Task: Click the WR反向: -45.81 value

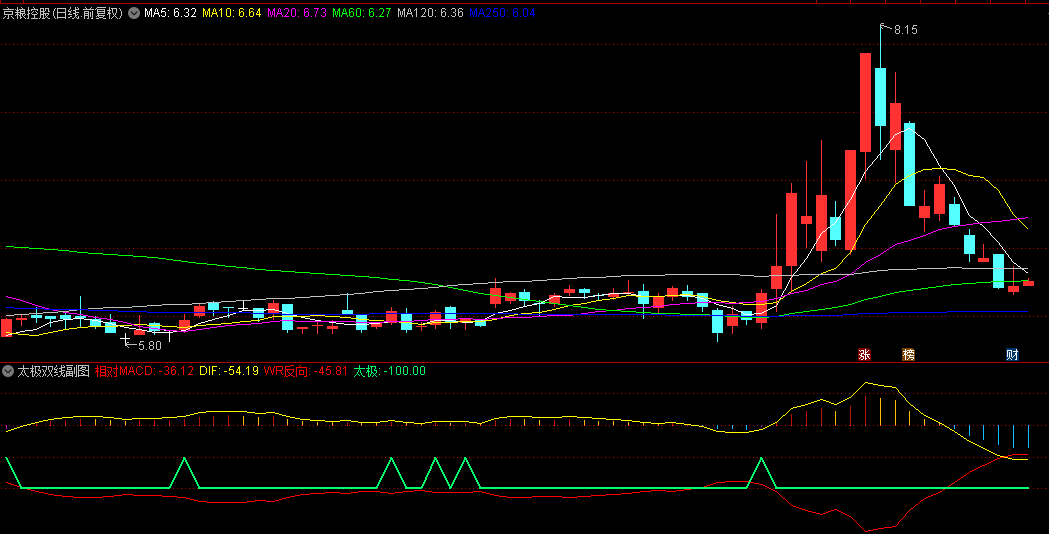Action: pos(306,371)
